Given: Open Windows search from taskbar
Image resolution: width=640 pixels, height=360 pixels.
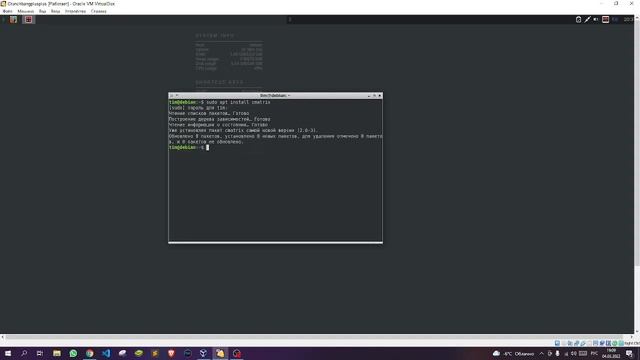Looking at the screenshot, I should (24, 353).
